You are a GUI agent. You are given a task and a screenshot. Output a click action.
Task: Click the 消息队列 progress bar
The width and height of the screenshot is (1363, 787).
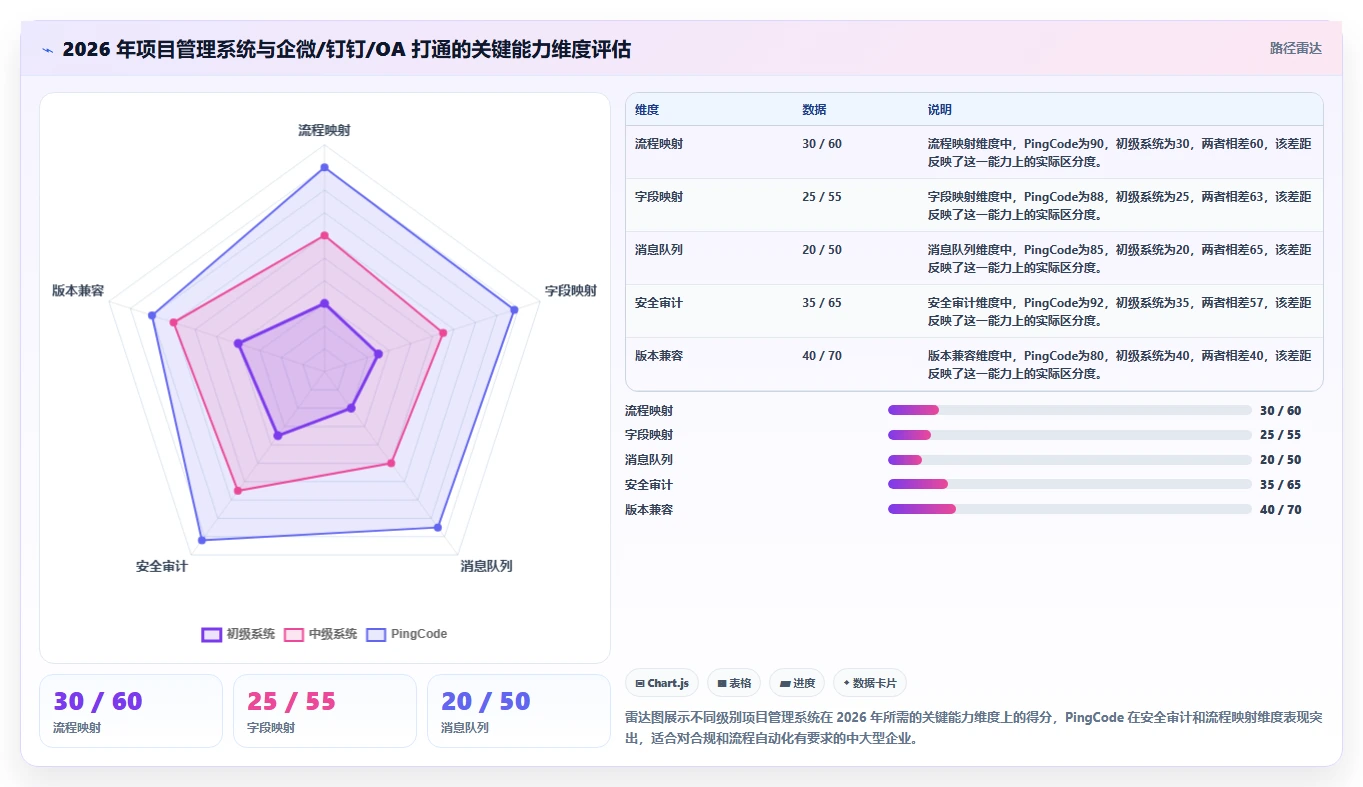click(1070, 460)
